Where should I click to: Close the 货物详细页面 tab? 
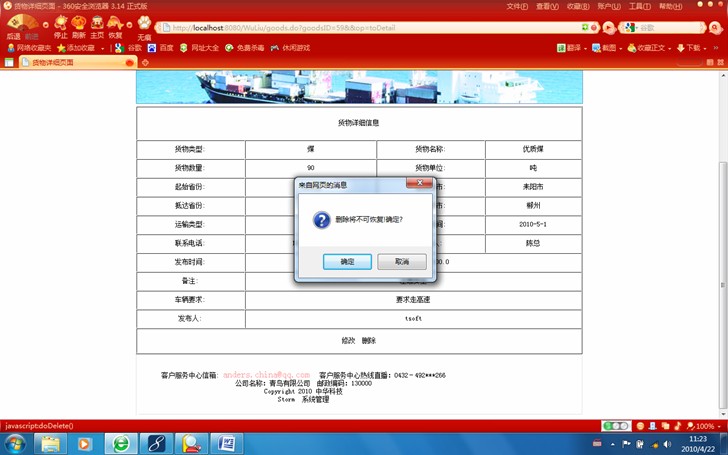[x=130, y=63]
